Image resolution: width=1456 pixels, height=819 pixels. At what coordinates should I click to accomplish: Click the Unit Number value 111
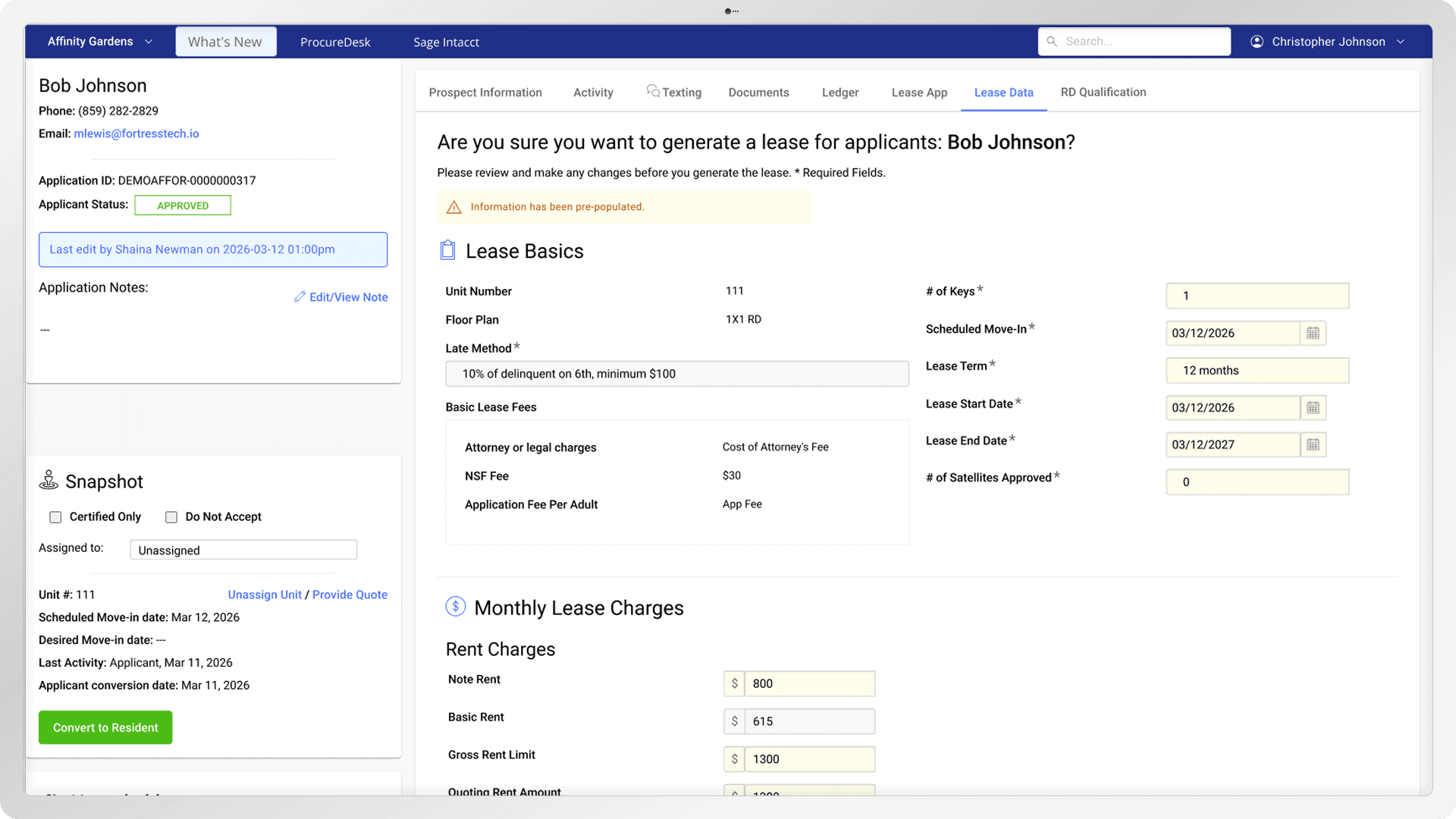tap(735, 291)
